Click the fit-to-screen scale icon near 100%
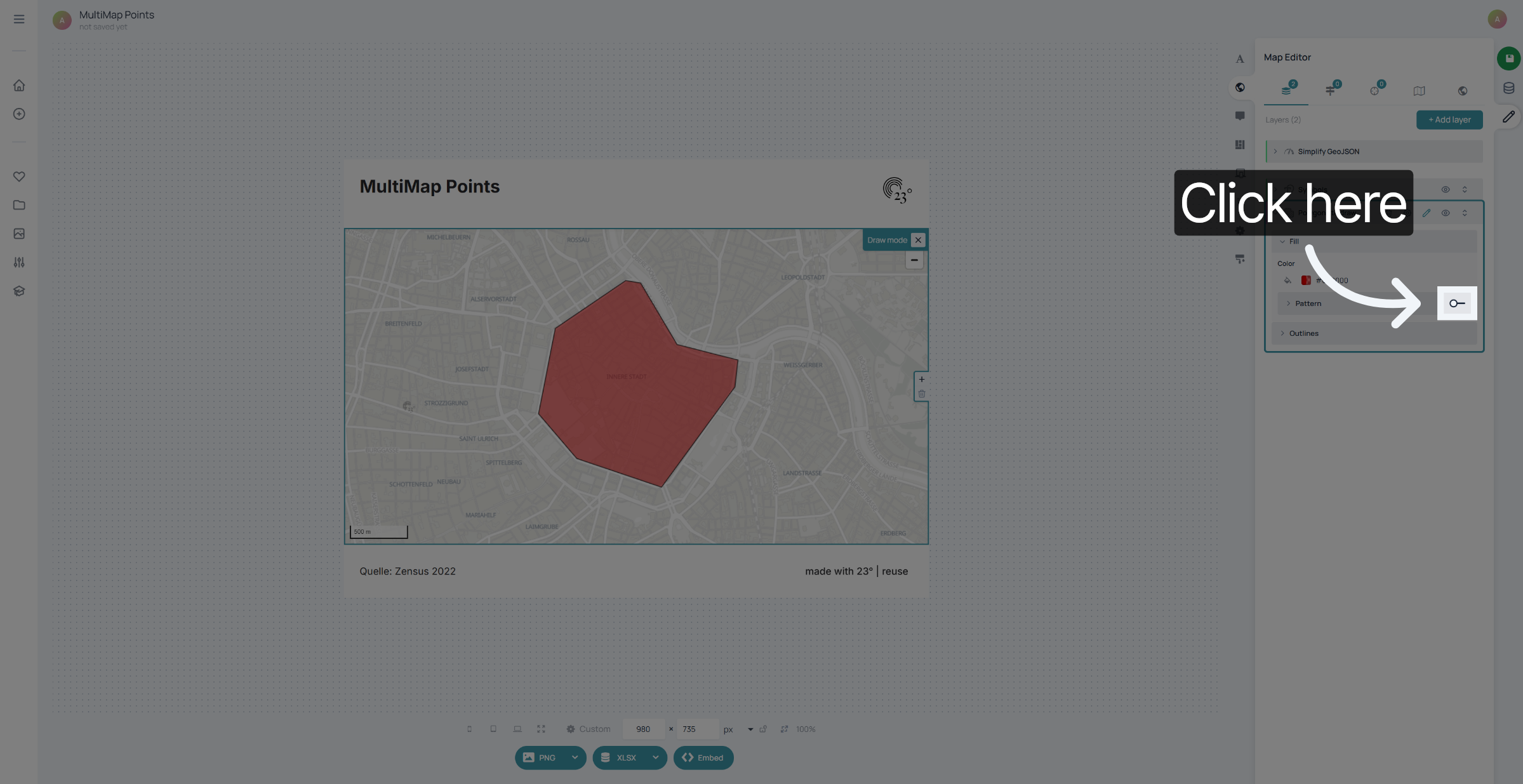This screenshot has height=784, width=1523. click(784, 729)
